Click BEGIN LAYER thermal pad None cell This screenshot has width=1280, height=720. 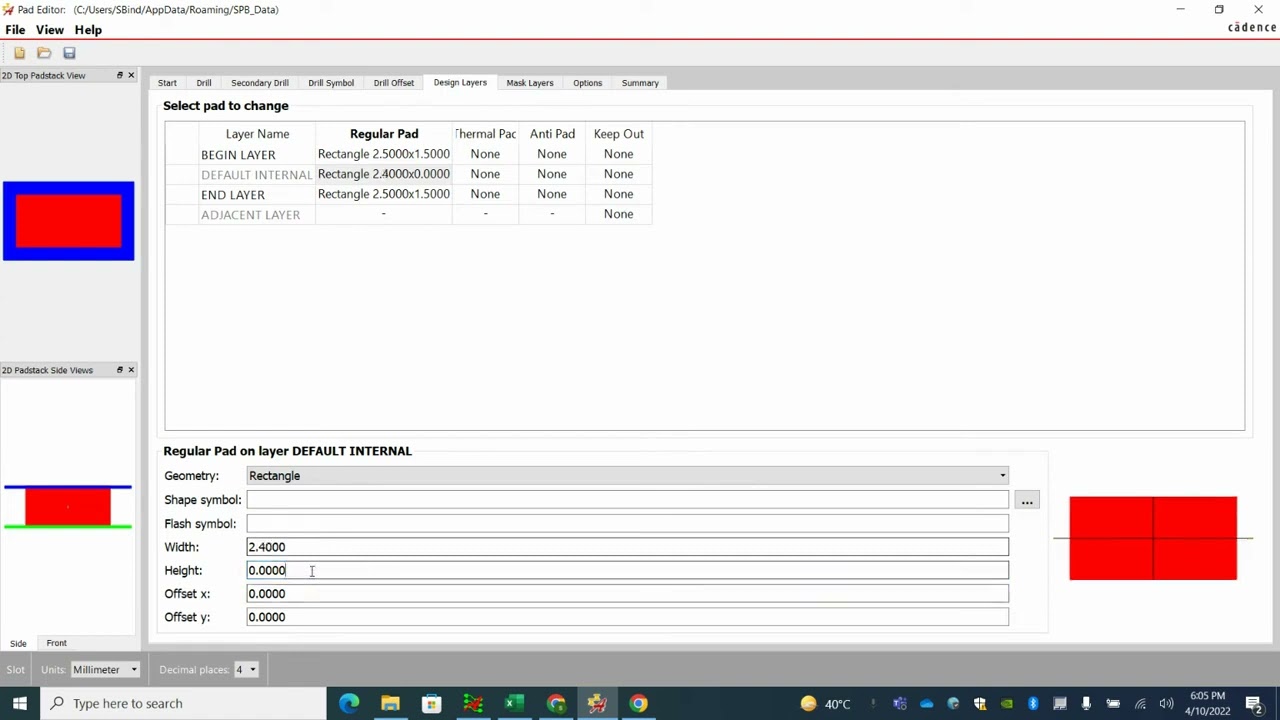(485, 154)
